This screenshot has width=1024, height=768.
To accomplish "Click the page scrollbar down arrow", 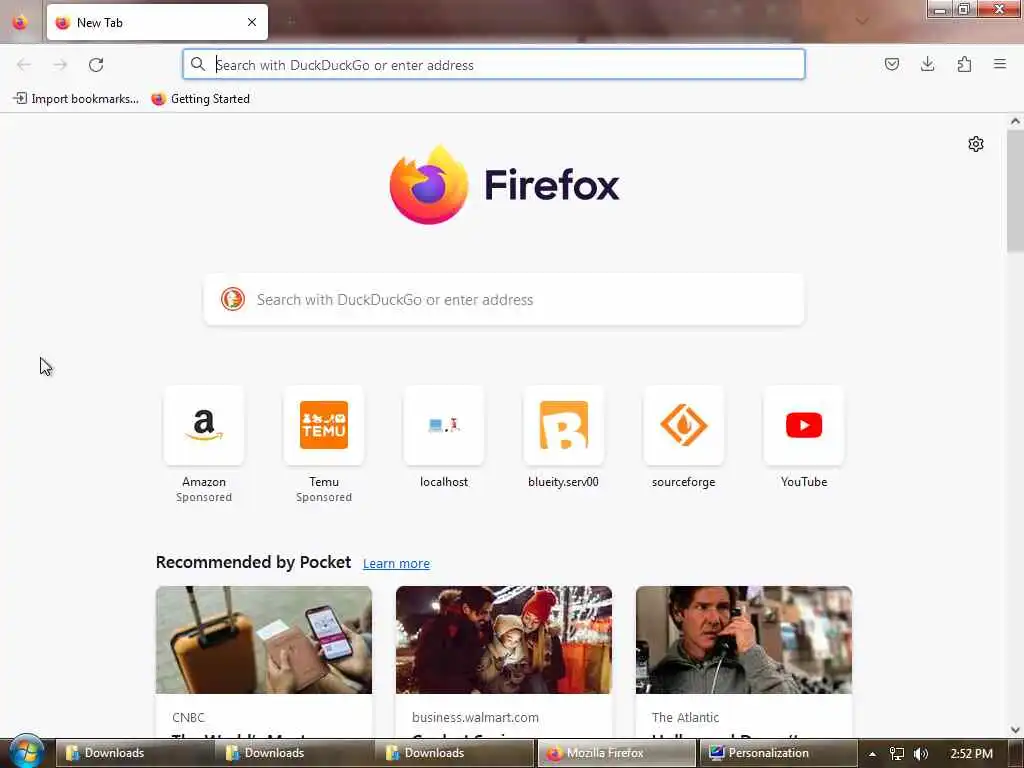I will [x=1015, y=729].
